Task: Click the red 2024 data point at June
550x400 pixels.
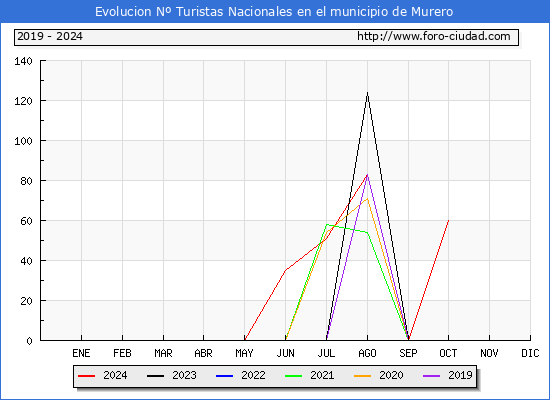Action: [286, 271]
